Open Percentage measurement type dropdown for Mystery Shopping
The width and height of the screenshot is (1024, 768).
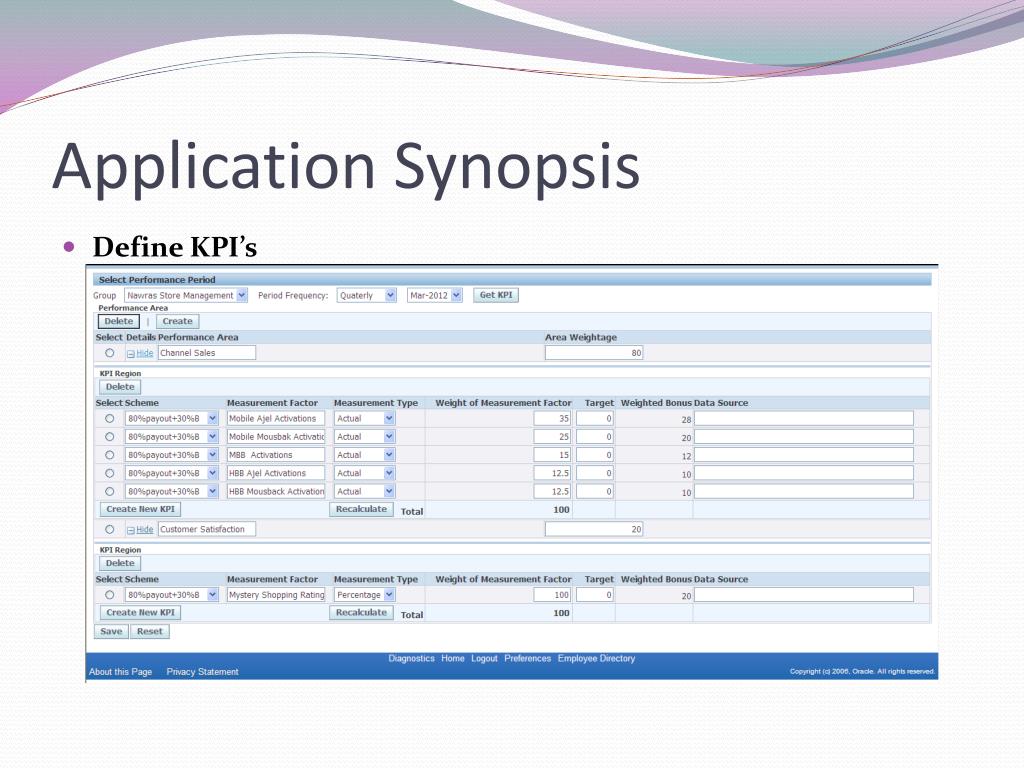[364, 595]
